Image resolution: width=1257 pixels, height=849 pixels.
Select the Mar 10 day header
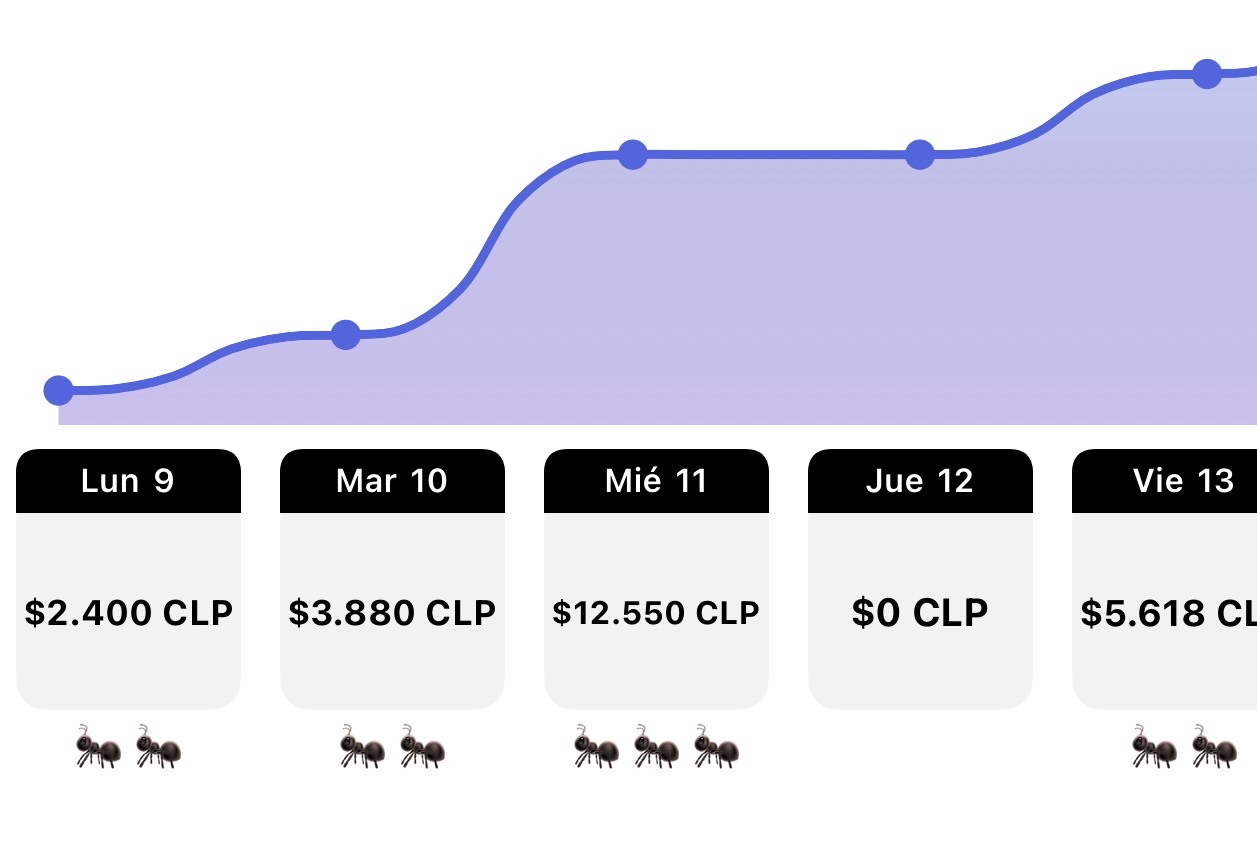392,481
